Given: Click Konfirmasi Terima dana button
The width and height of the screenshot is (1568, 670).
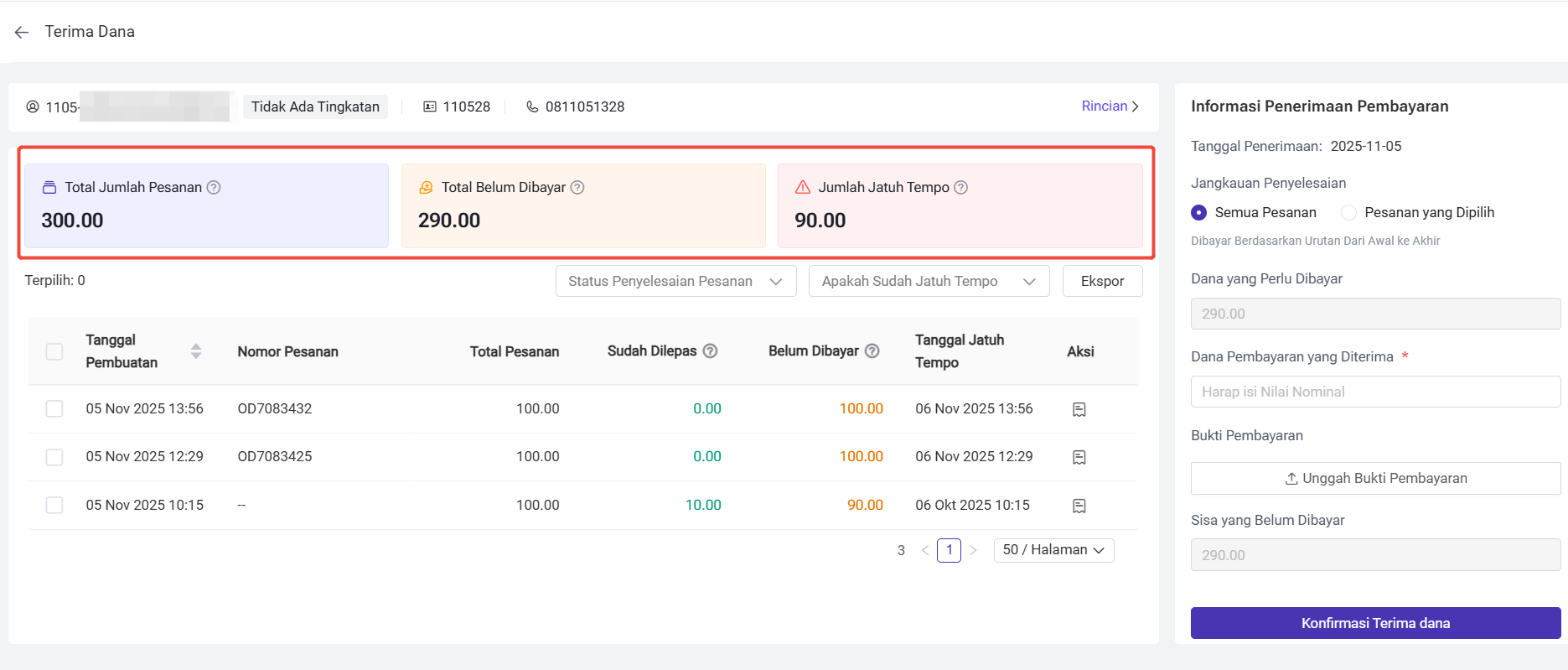Looking at the screenshot, I should tap(1375, 623).
